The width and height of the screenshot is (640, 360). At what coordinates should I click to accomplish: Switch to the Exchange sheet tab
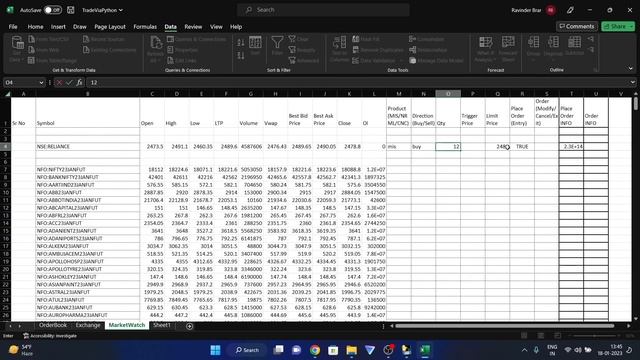tap(88, 325)
